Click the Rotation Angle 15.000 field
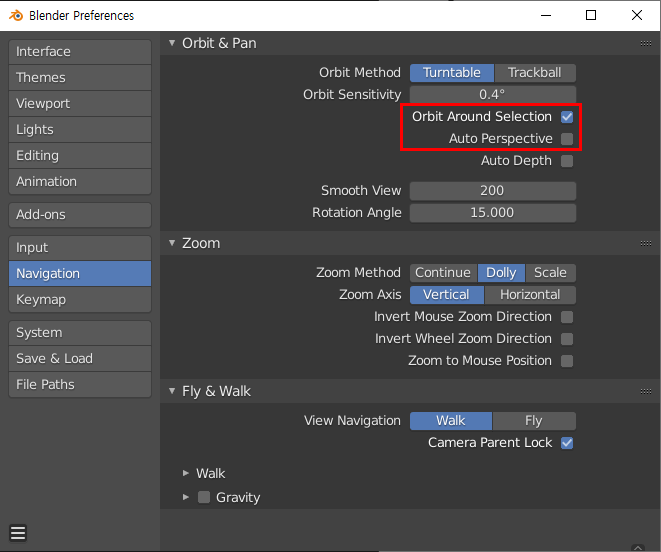Screen dimensions: 661x552 (x=493, y=213)
